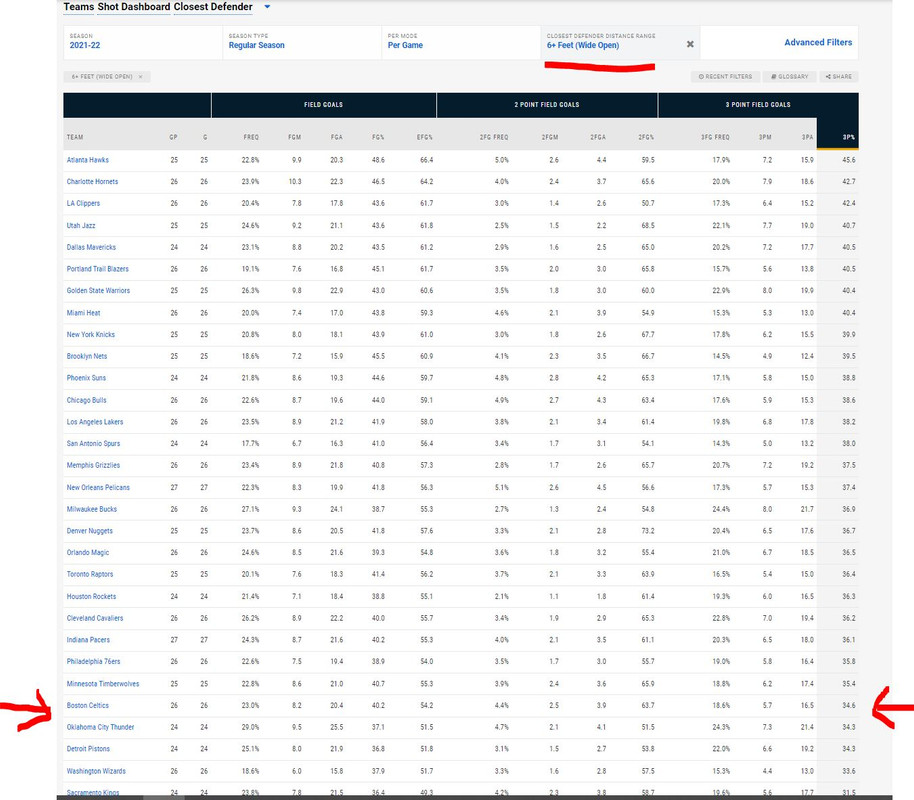Open the Los Angeles Lakers team link

(x=95, y=422)
